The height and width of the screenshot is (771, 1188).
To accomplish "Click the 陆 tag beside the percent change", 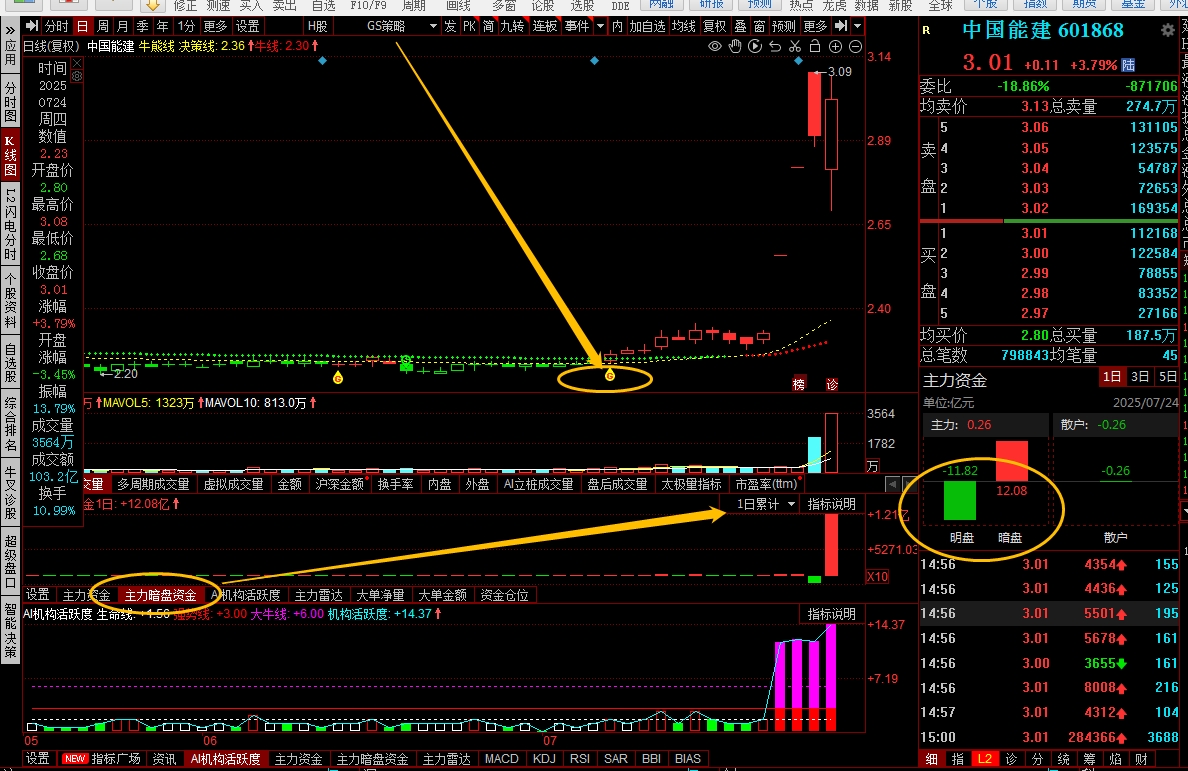I will (x=1128, y=65).
